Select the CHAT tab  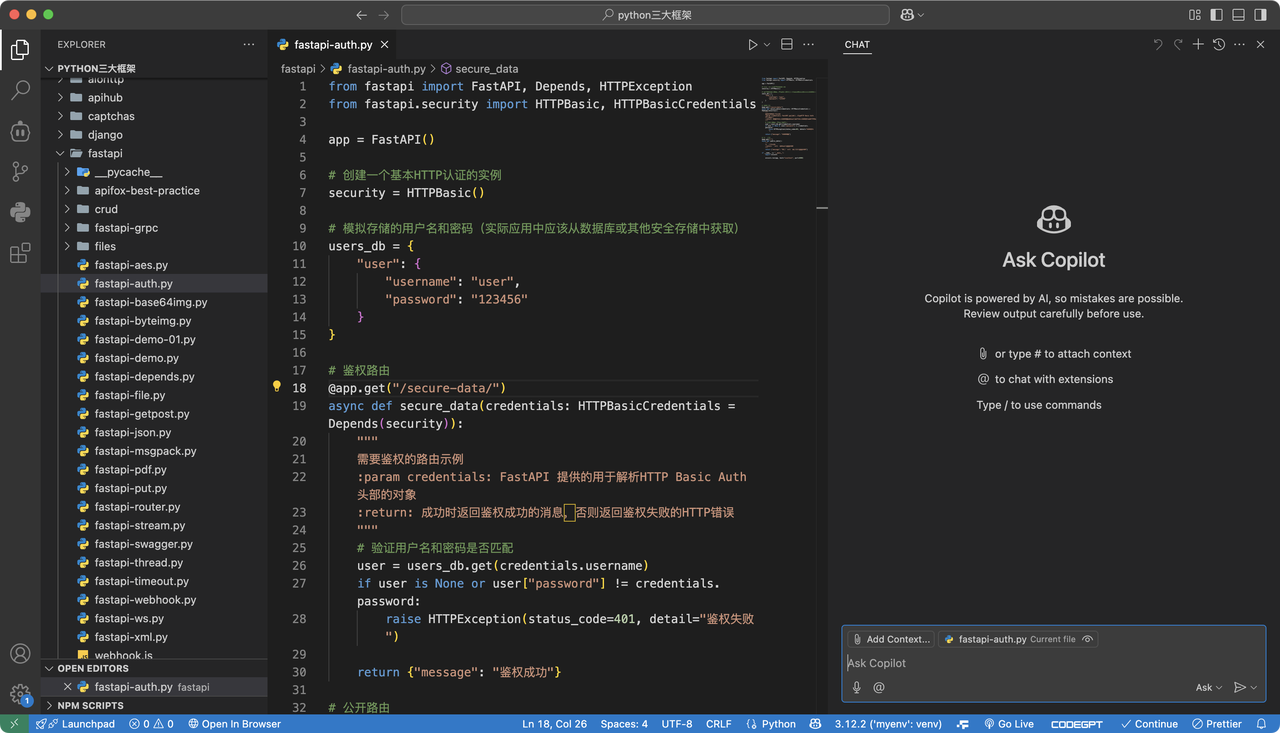pos(857,45)
